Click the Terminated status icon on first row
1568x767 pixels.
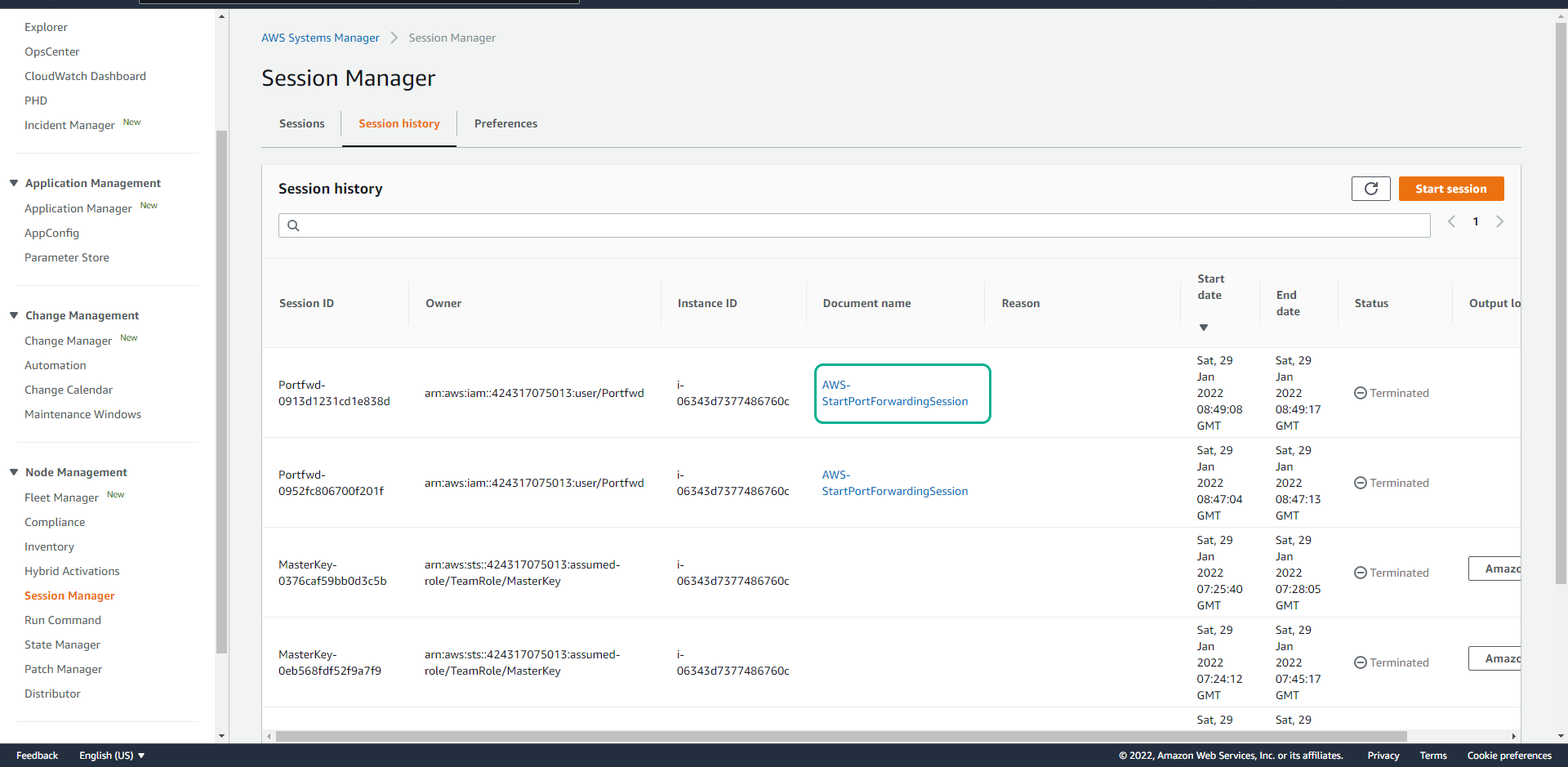(1360, 393)
